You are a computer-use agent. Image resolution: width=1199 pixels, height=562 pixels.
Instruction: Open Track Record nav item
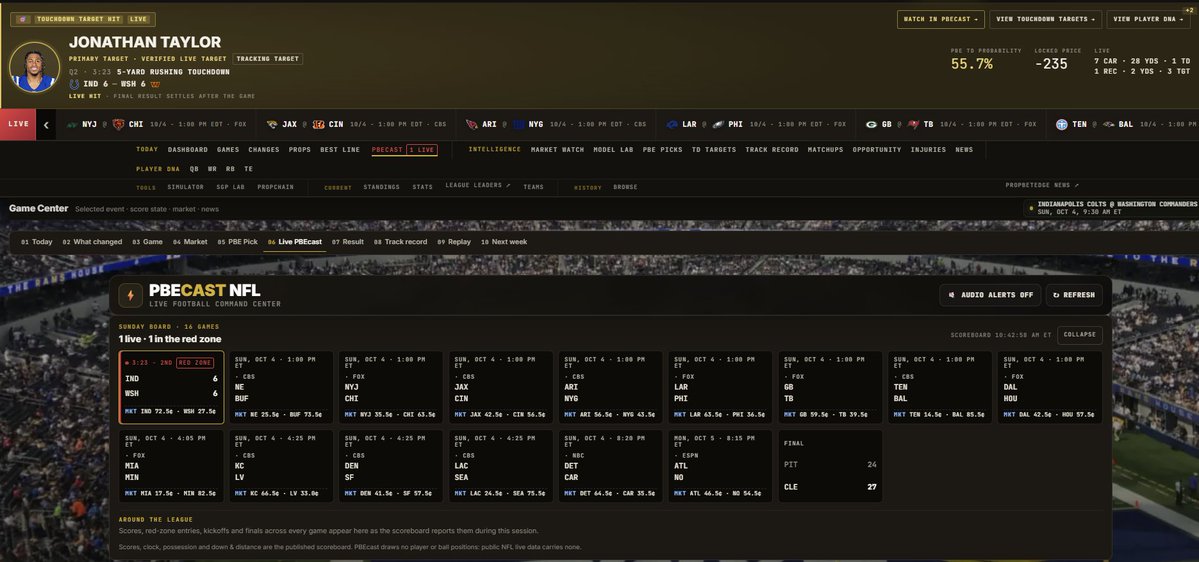point(772,150)
